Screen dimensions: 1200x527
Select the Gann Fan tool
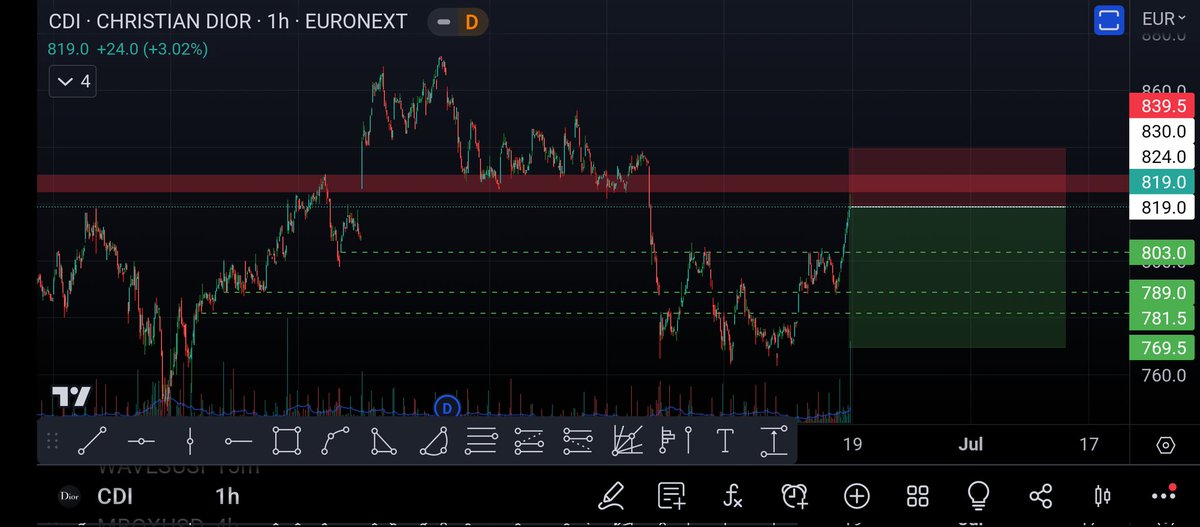tap(627, 440)
